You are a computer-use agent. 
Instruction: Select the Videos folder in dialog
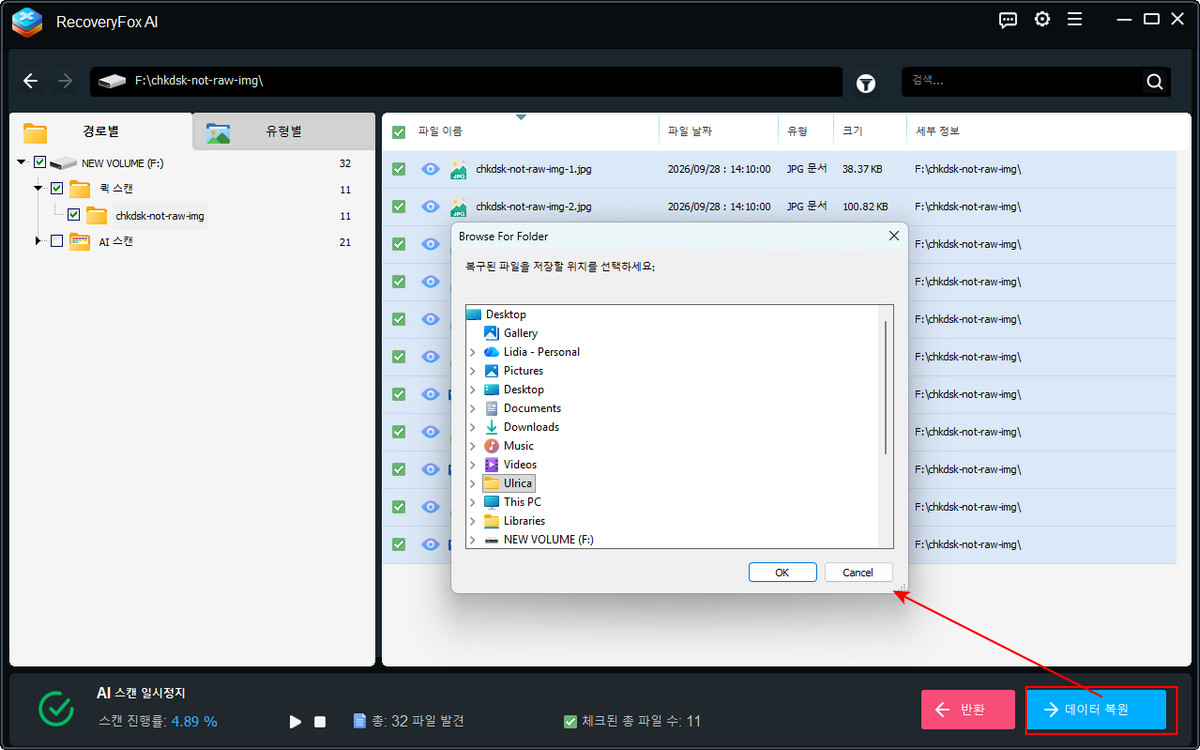coord(520,465)
